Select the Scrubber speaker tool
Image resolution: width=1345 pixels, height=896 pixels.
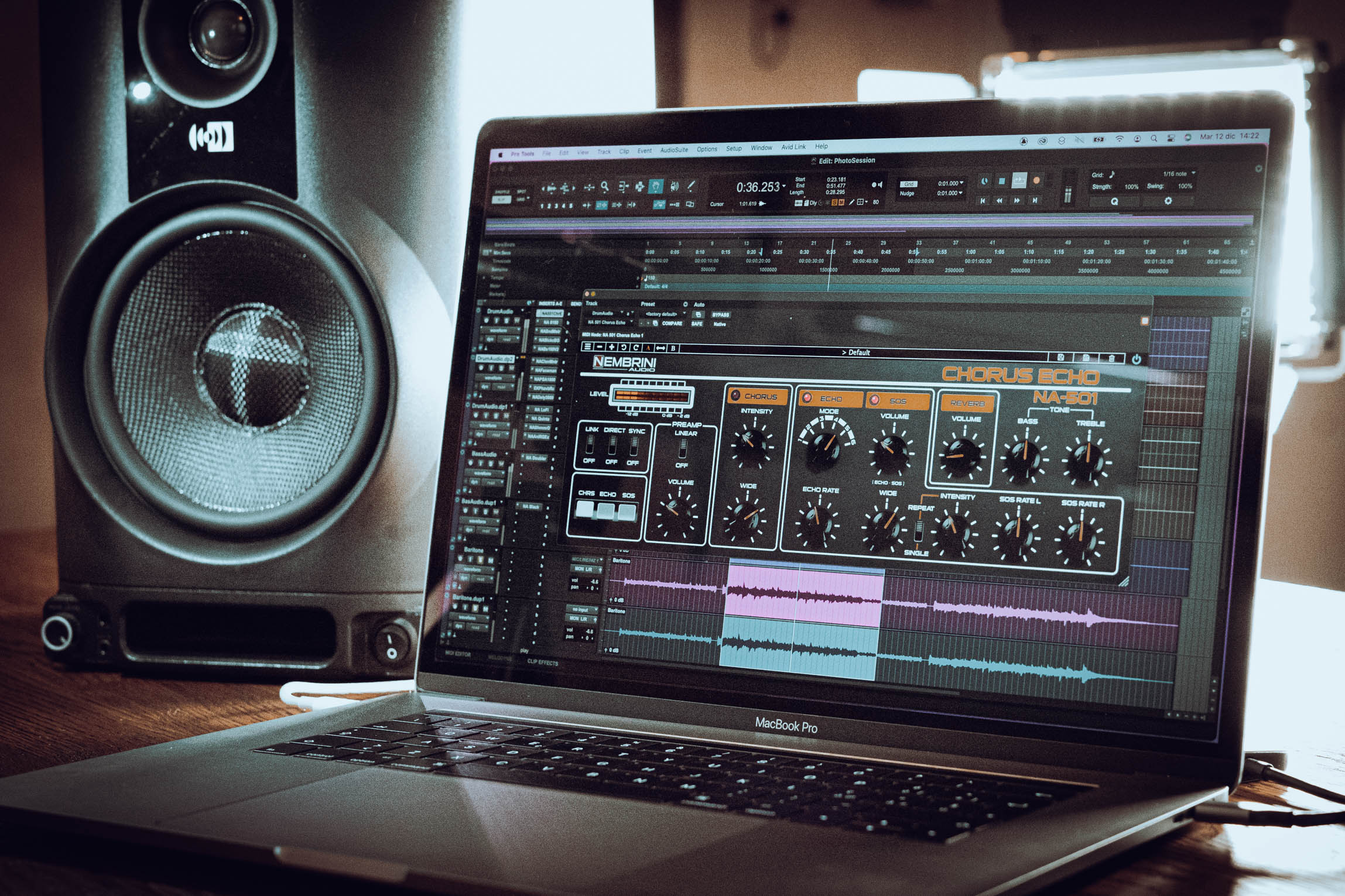point(675,186)
